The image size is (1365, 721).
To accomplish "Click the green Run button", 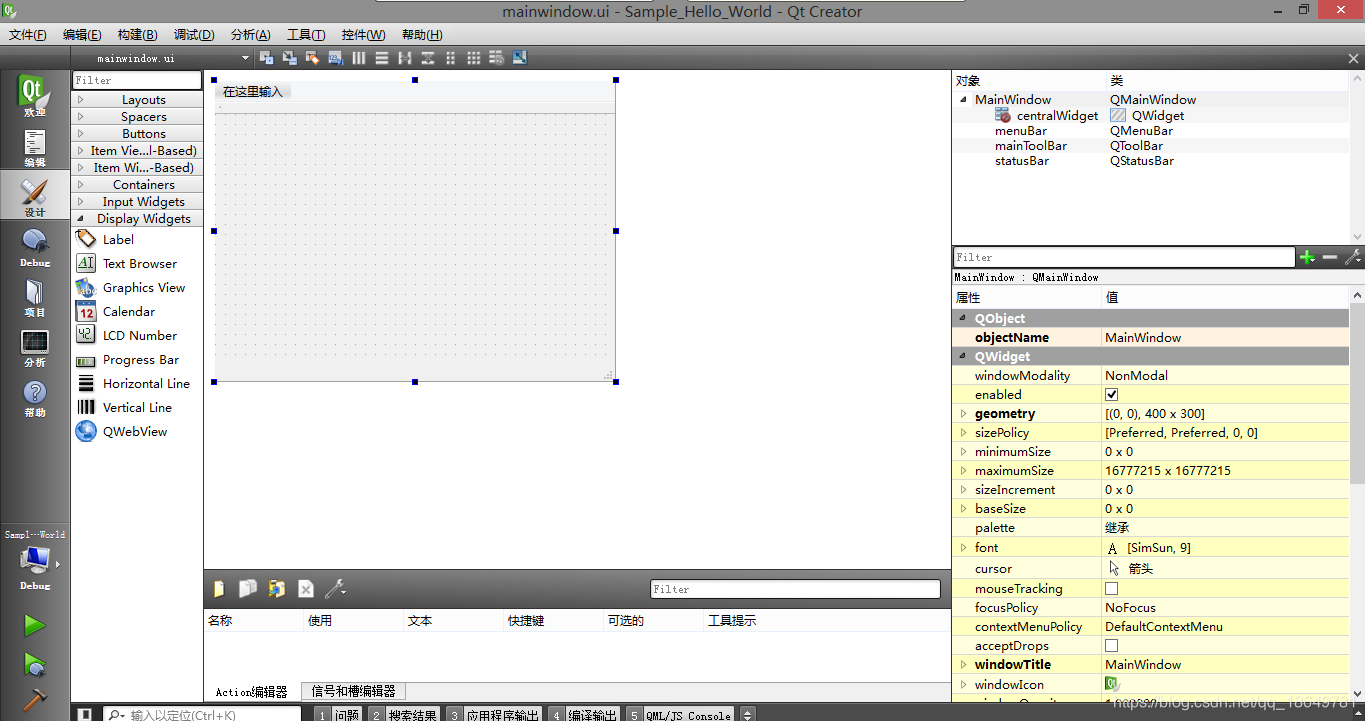I will pyautogui.click(x=35, y=626).
